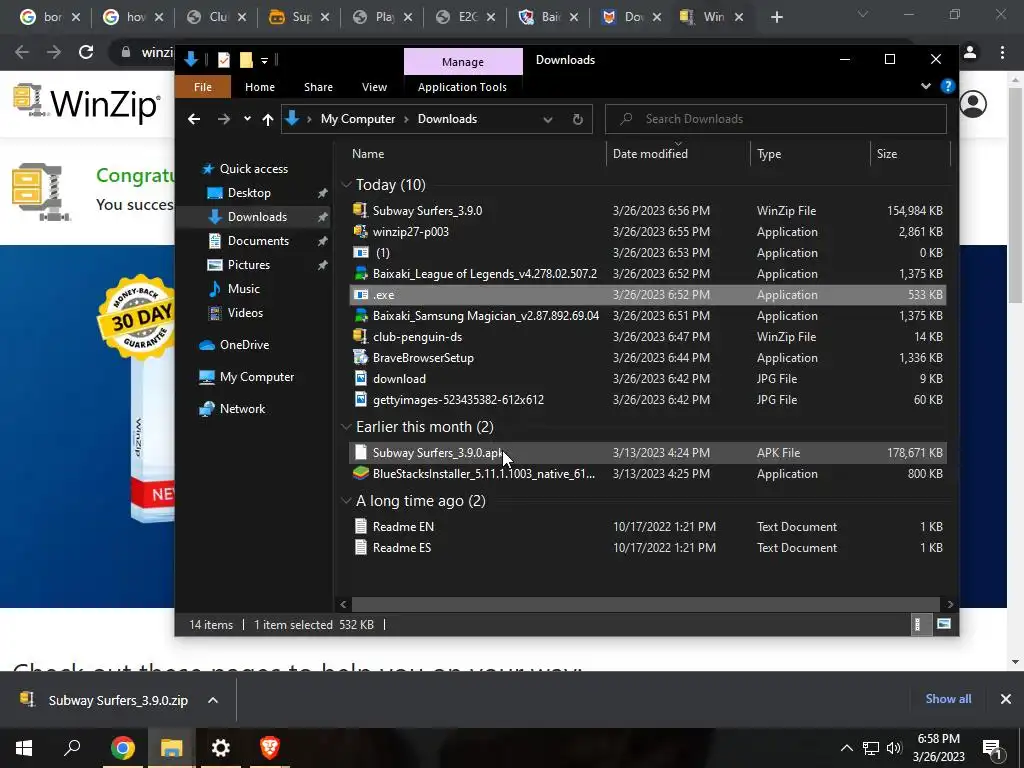Select BraveBrowserSetup installer icon
The height and width of the screenshot is (768, 1024).
pos(360,357)
